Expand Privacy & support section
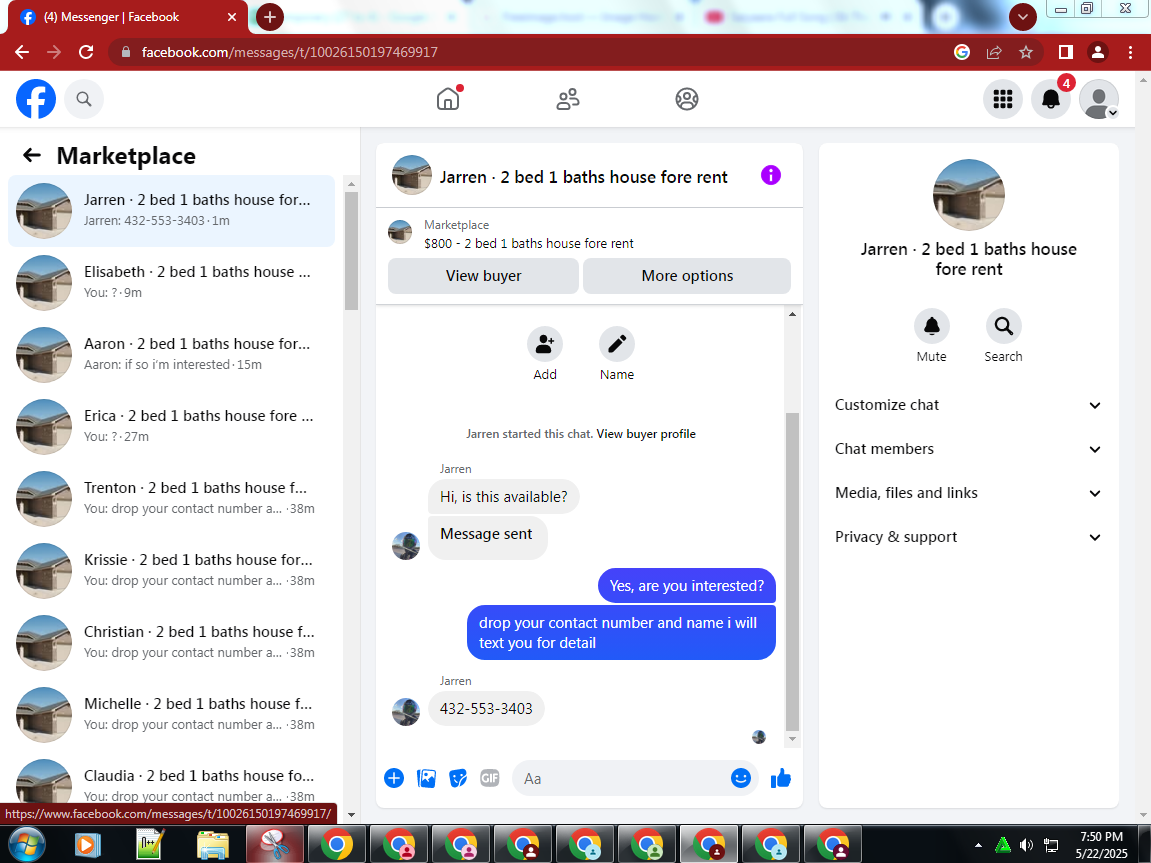This screenshot has width=1151, height=863. pyautogui.click(x=968, y=537)
